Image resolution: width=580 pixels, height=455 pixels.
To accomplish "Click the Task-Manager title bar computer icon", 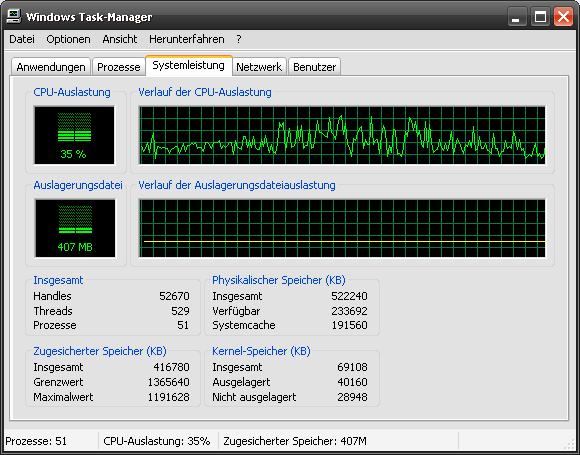I will click(x=14, y=16).
